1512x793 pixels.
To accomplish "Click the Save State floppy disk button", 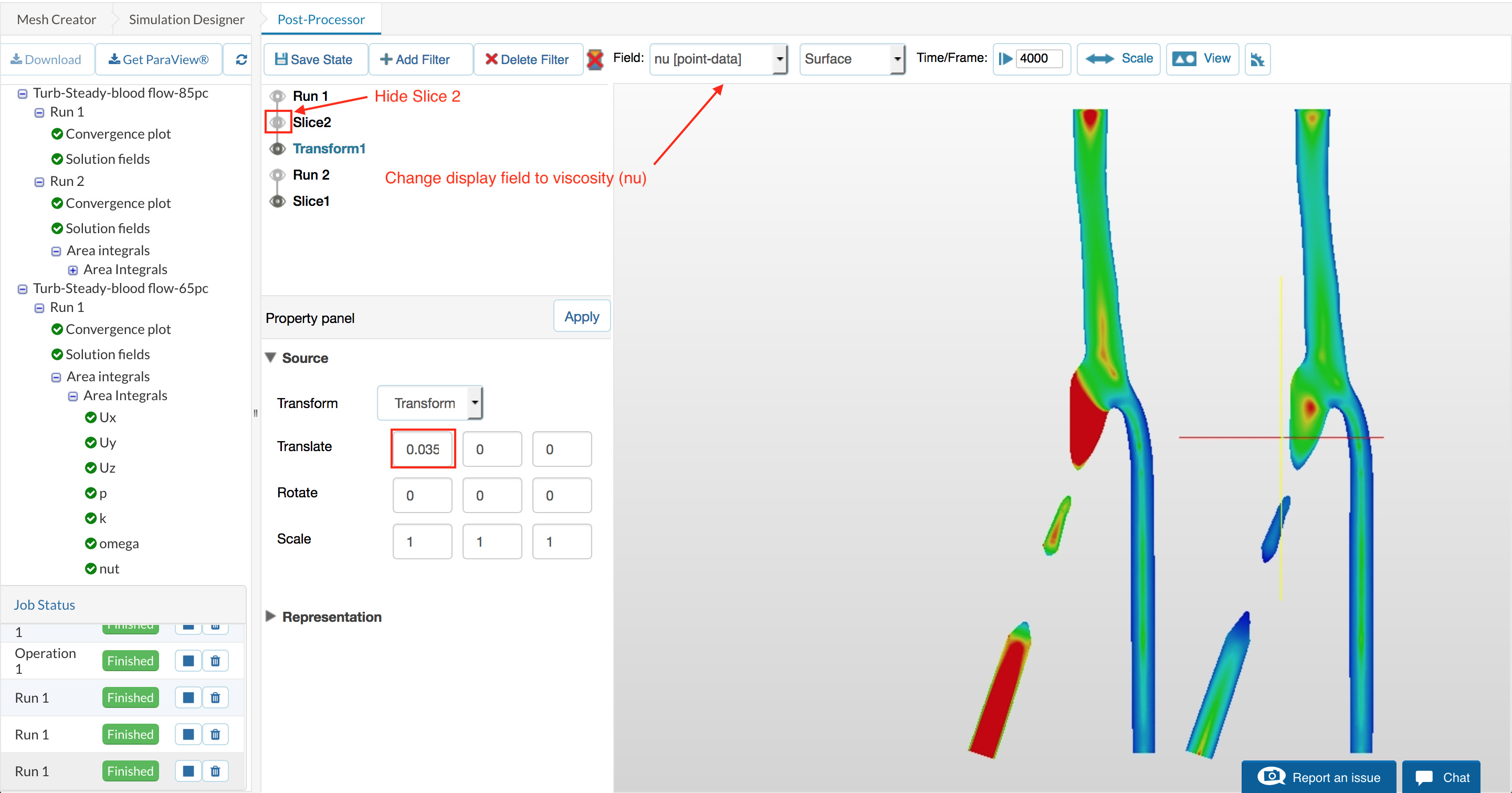I will pyautogui.click(x=314, y=59).
